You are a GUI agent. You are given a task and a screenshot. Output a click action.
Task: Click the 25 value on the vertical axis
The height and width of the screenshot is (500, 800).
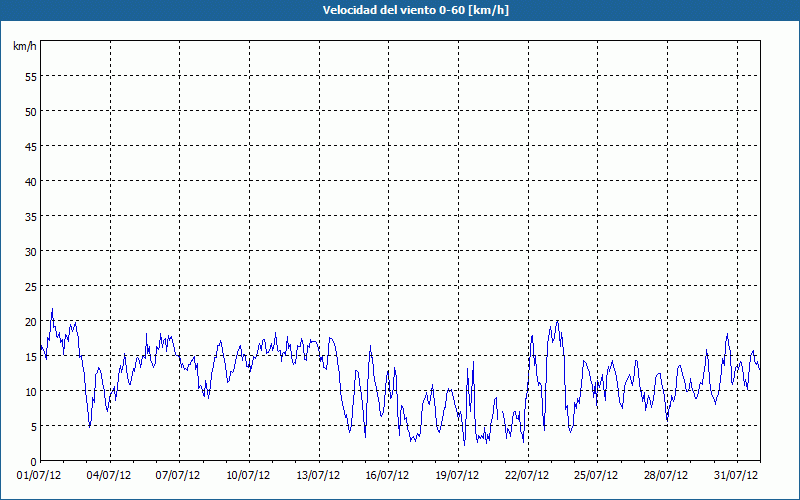coord(31,287)
